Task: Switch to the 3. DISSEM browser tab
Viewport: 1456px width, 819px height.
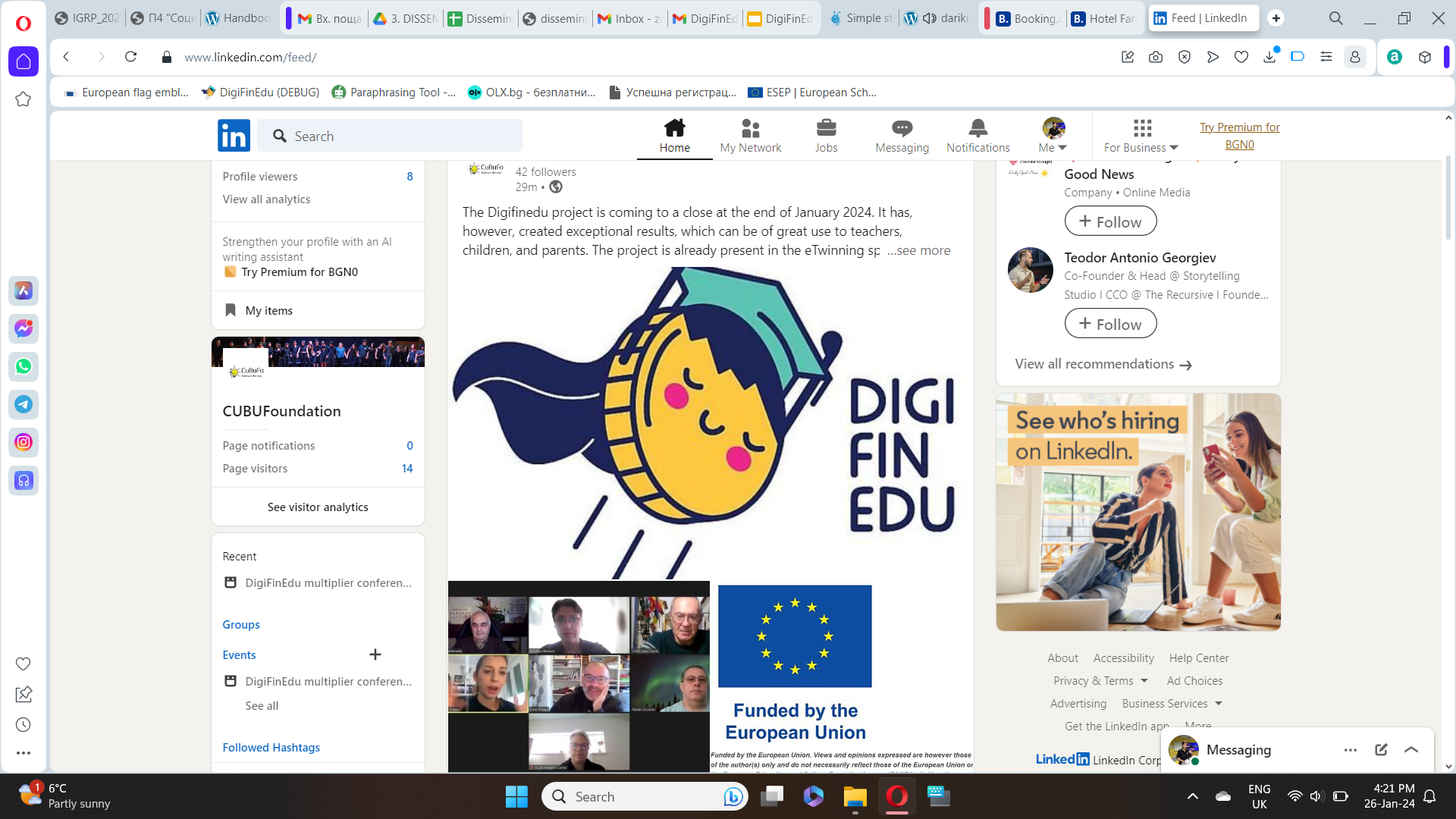Action: [x=405, y=18]
